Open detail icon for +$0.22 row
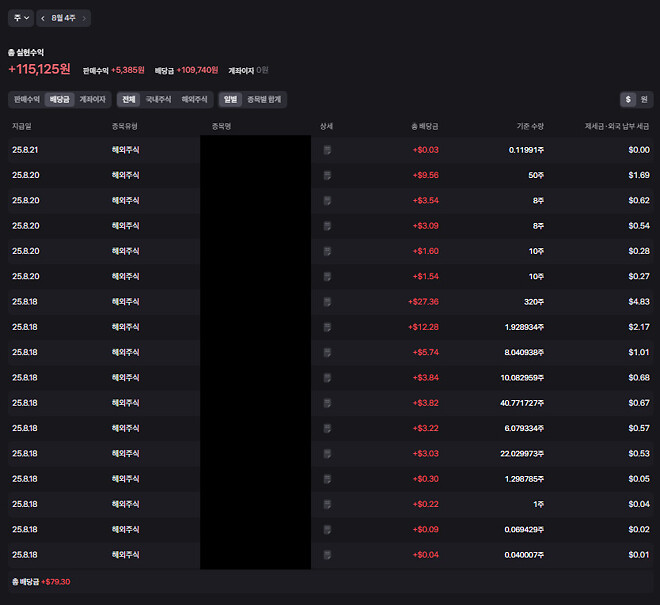Screen dimensions: 660x605 click(327, 504)
